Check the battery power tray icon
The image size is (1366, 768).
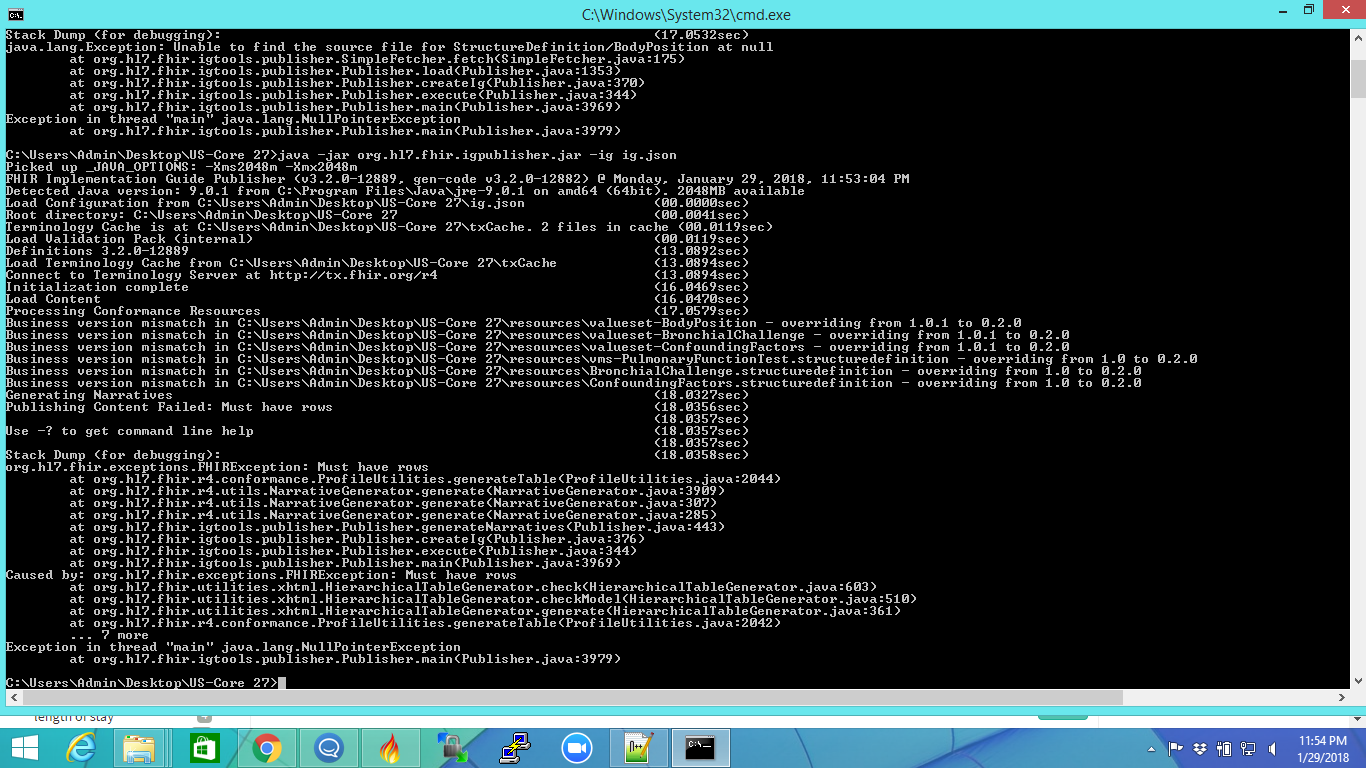[x=1225, y=748]
